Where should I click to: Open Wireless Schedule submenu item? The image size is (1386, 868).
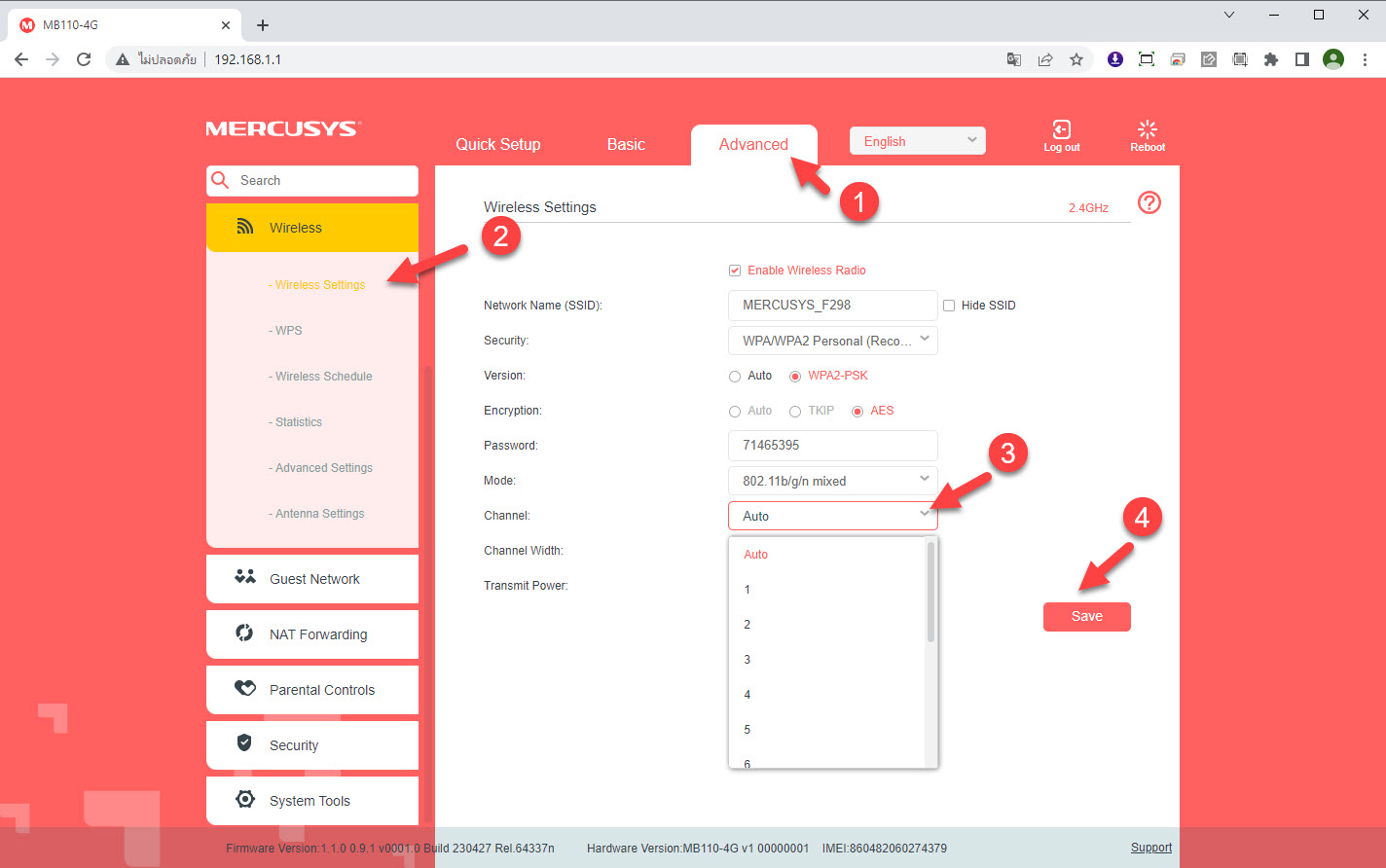click(x=320, y=377)
